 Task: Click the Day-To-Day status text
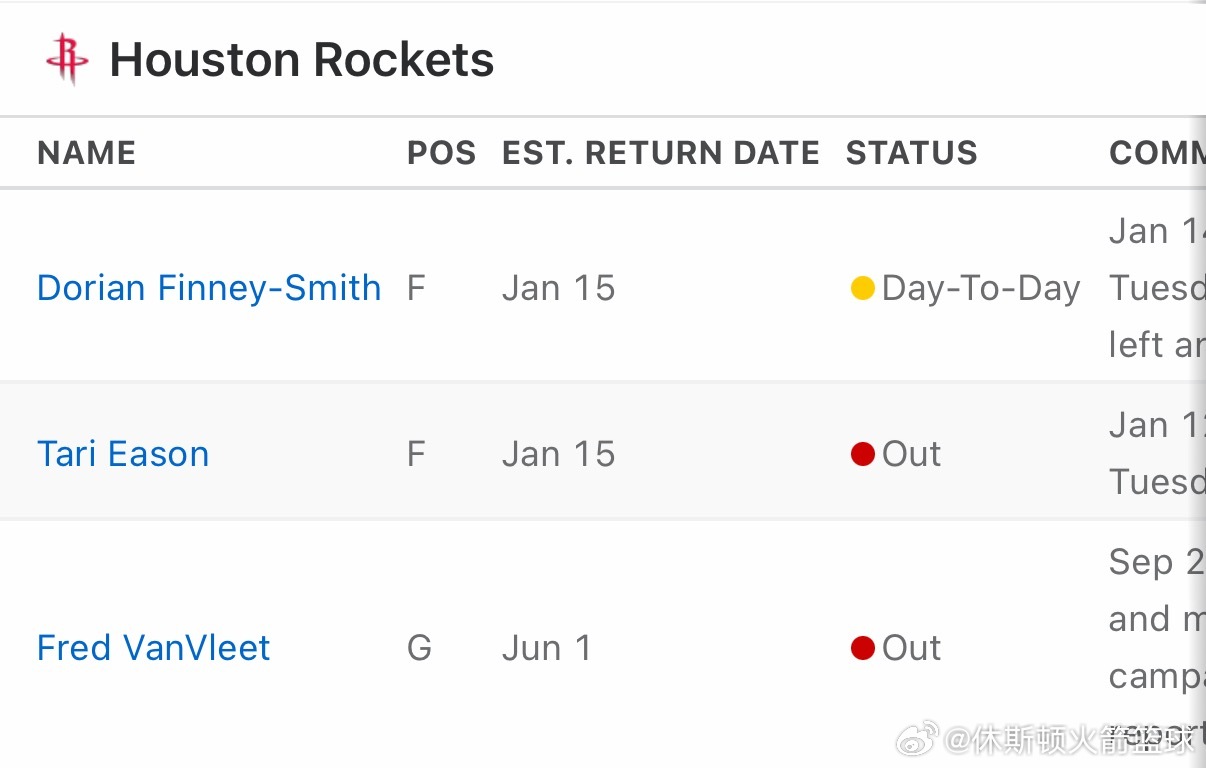coord(981,288)
